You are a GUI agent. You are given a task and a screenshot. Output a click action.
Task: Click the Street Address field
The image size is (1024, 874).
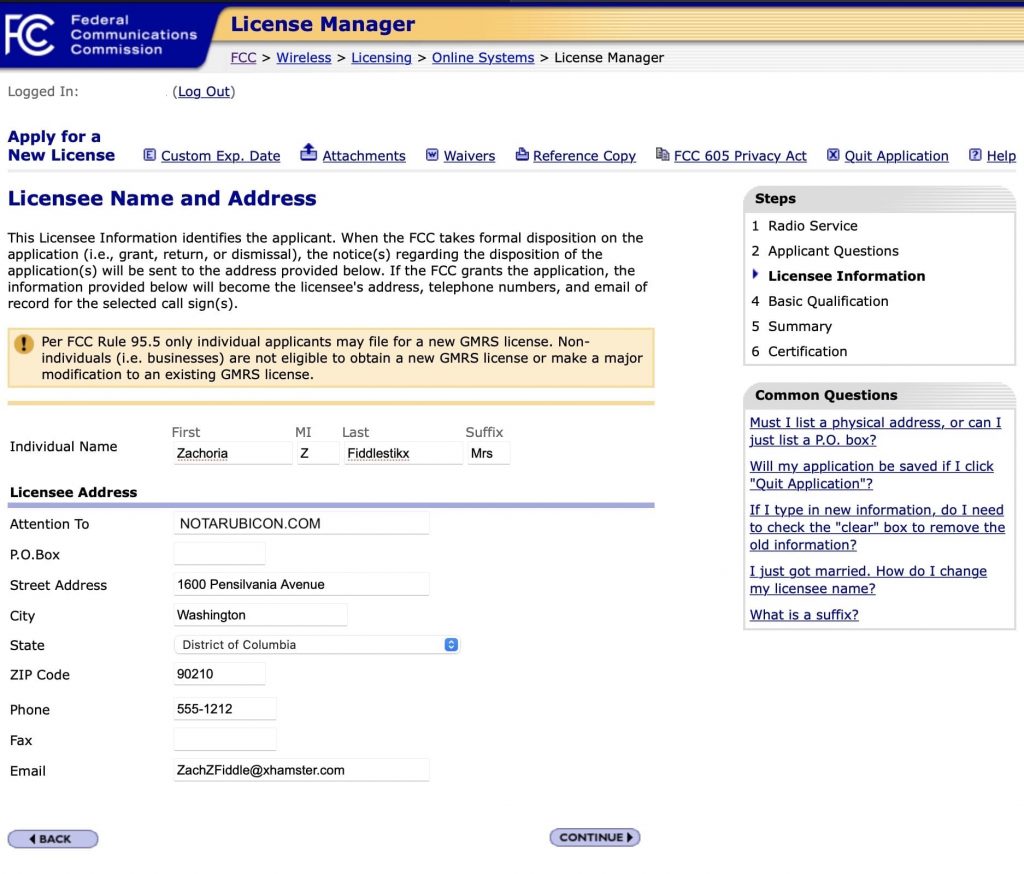(301, 585)
